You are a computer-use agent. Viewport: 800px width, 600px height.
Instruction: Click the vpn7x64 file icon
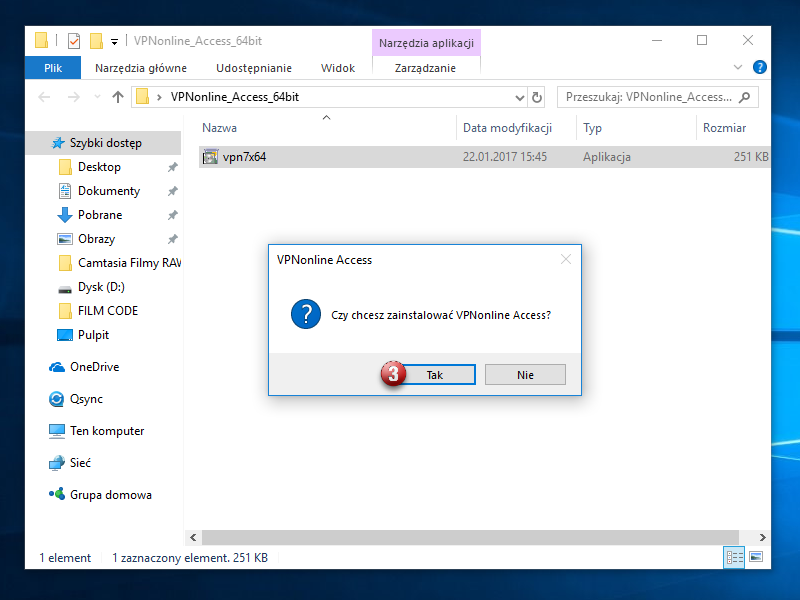coord(210,157)
